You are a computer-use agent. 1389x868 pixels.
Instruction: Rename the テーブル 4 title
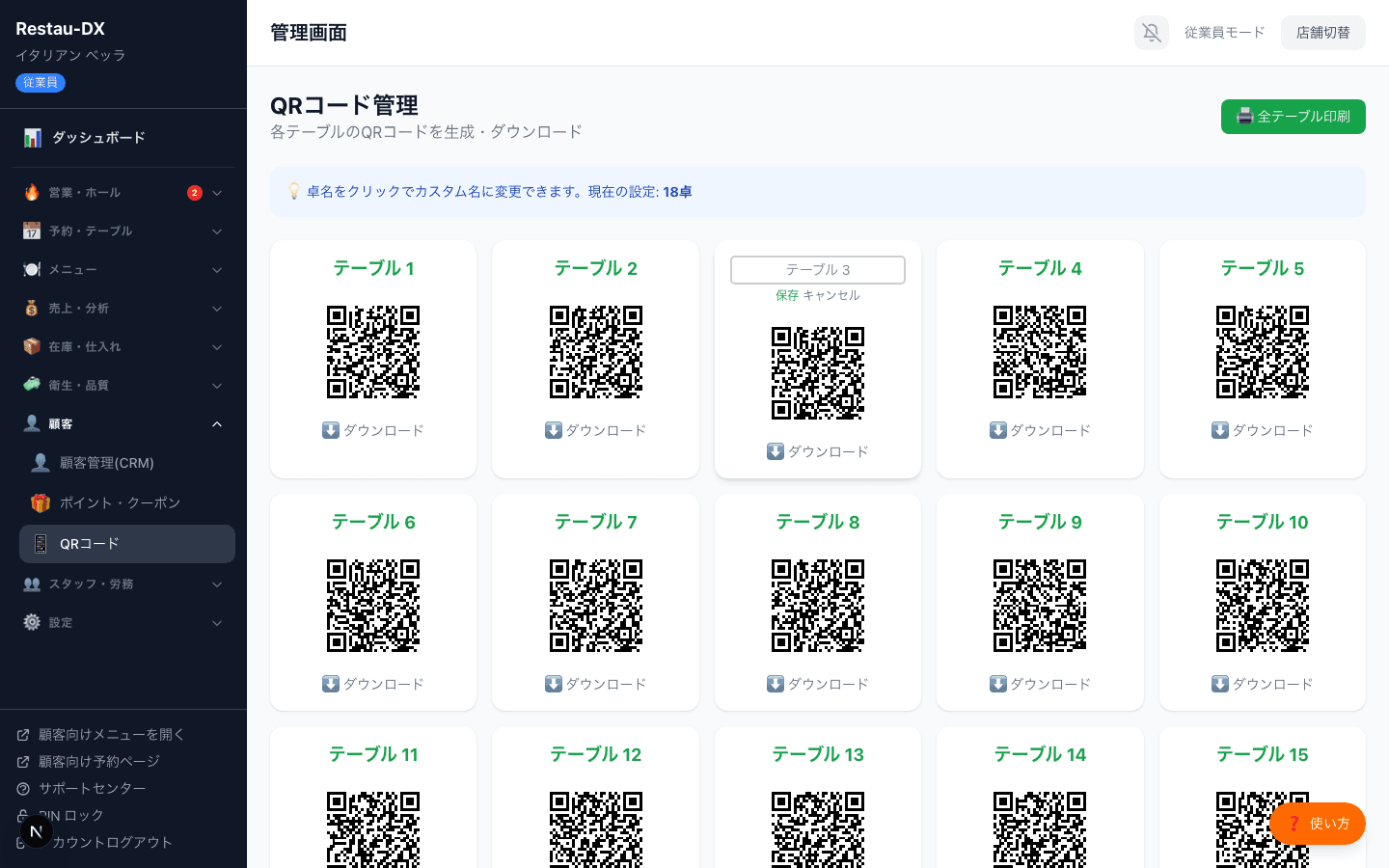(x=1040, y=268)
